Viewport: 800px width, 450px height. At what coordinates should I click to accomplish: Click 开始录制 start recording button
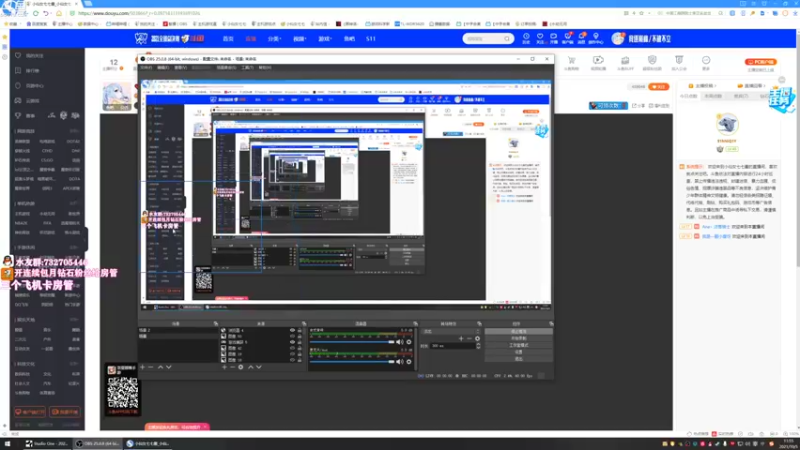pyautogui.click(x=518, y=338)
